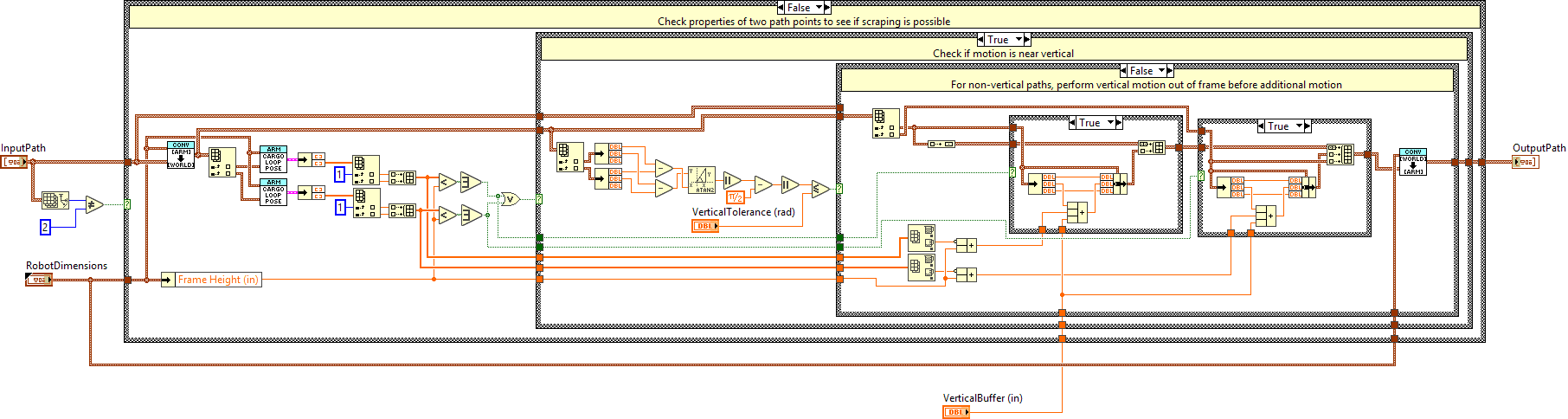
Task: Click the RobotDimensions cluster terminal
Action: tap(39, 280)
